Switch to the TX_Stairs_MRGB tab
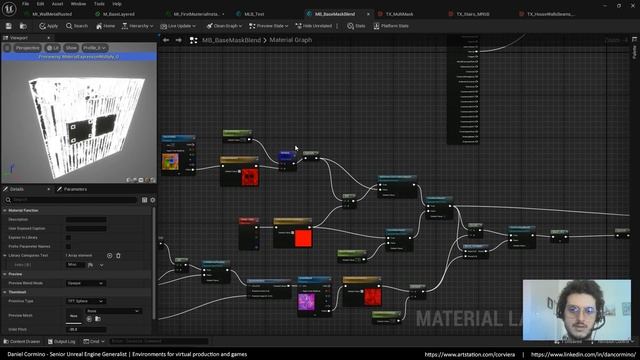 [x=473, y=14]
